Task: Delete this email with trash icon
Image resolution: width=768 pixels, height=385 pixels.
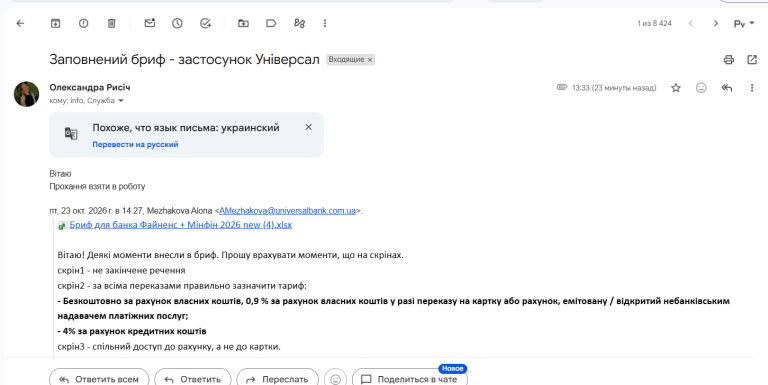Action: point(112,23)
